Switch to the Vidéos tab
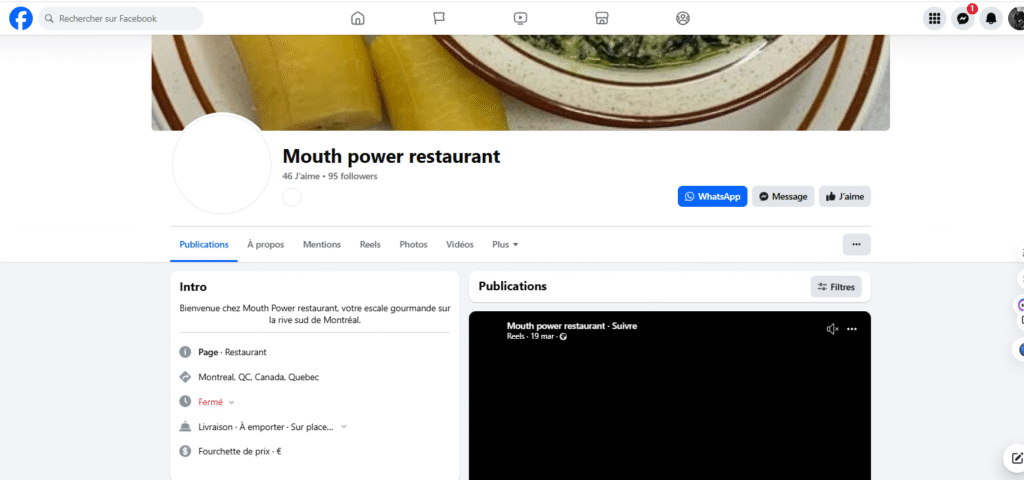The height and width of the screenshot is (480, 1024). (x=460, y=244)
